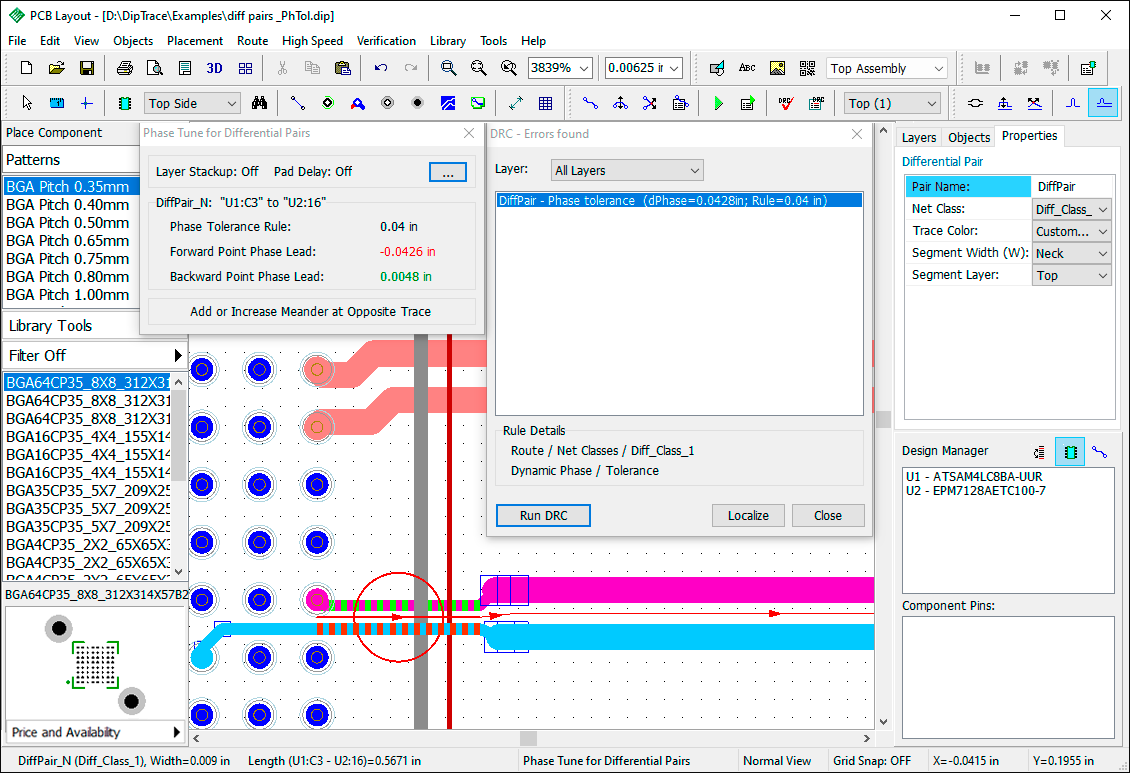Open the 3D preview
This screenshot has width=1130, height=773.
click(214, 68)
